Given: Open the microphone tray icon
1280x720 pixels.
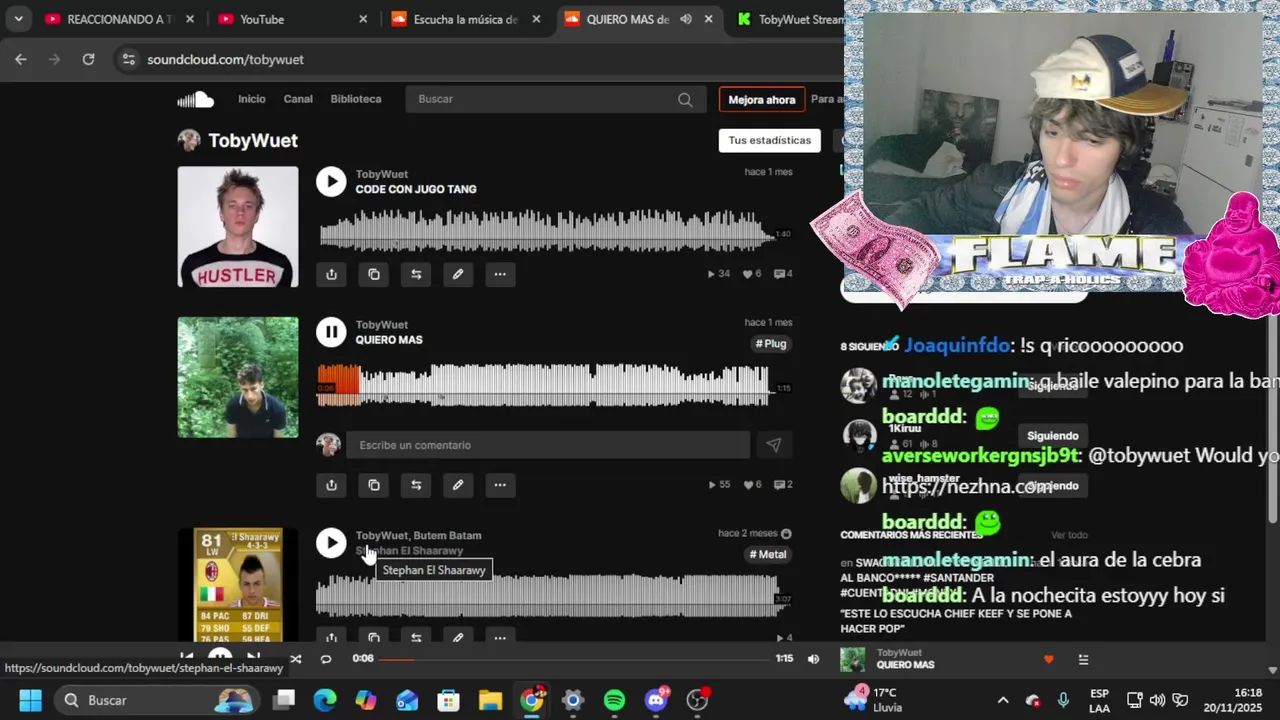Looking at the screenshot, I should pos(1063,700).
